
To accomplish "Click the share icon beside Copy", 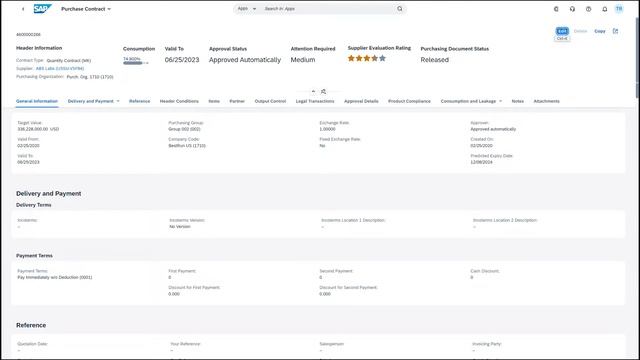I will coord(615,31).
